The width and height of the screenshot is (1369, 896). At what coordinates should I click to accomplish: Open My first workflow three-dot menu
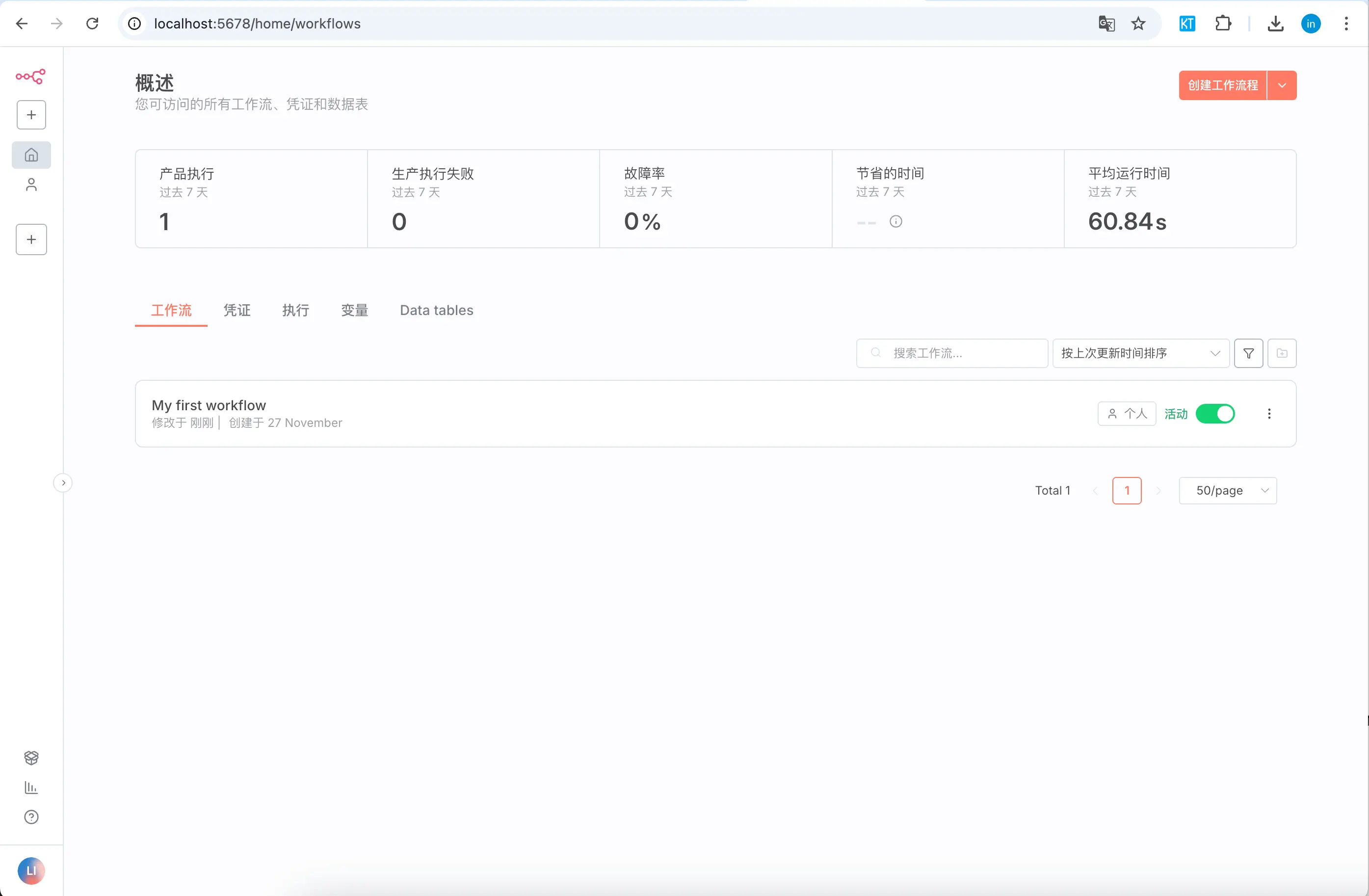click(1269, 414)
